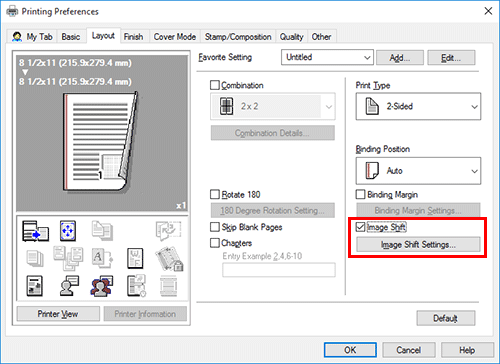500x364 pixels.
Task: Click the blue-arrows image shift icon
Action: [68, 231]
